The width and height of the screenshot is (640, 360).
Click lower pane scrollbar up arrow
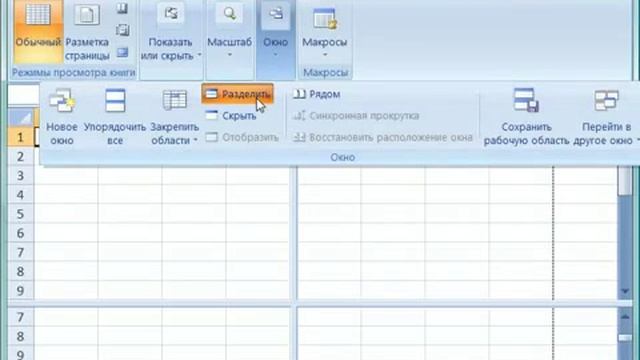(x=625, y=316)
